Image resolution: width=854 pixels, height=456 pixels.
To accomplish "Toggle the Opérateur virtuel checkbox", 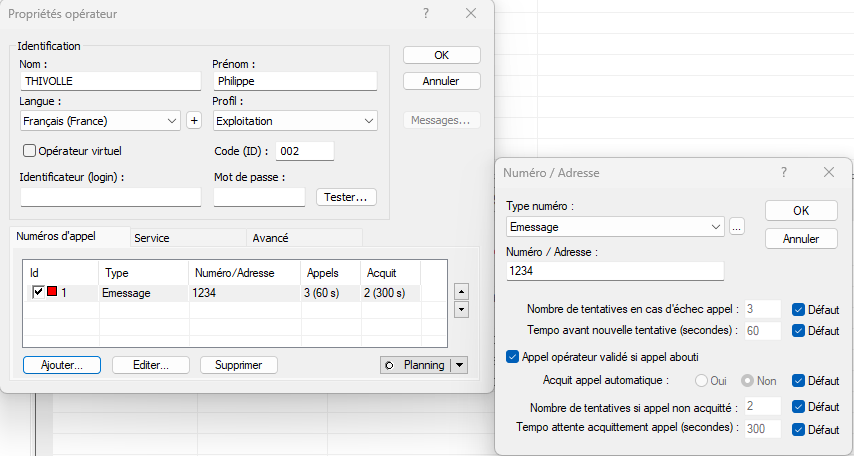I will [29, 150].
